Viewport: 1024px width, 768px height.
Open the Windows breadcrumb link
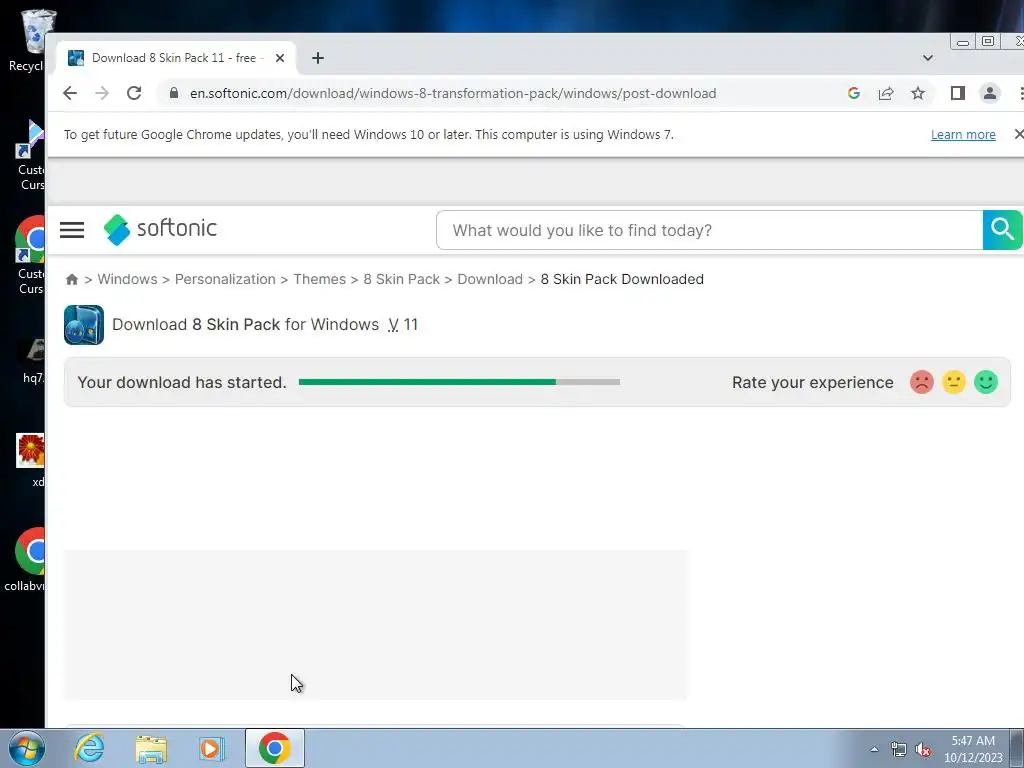click(x=127, y=280)
